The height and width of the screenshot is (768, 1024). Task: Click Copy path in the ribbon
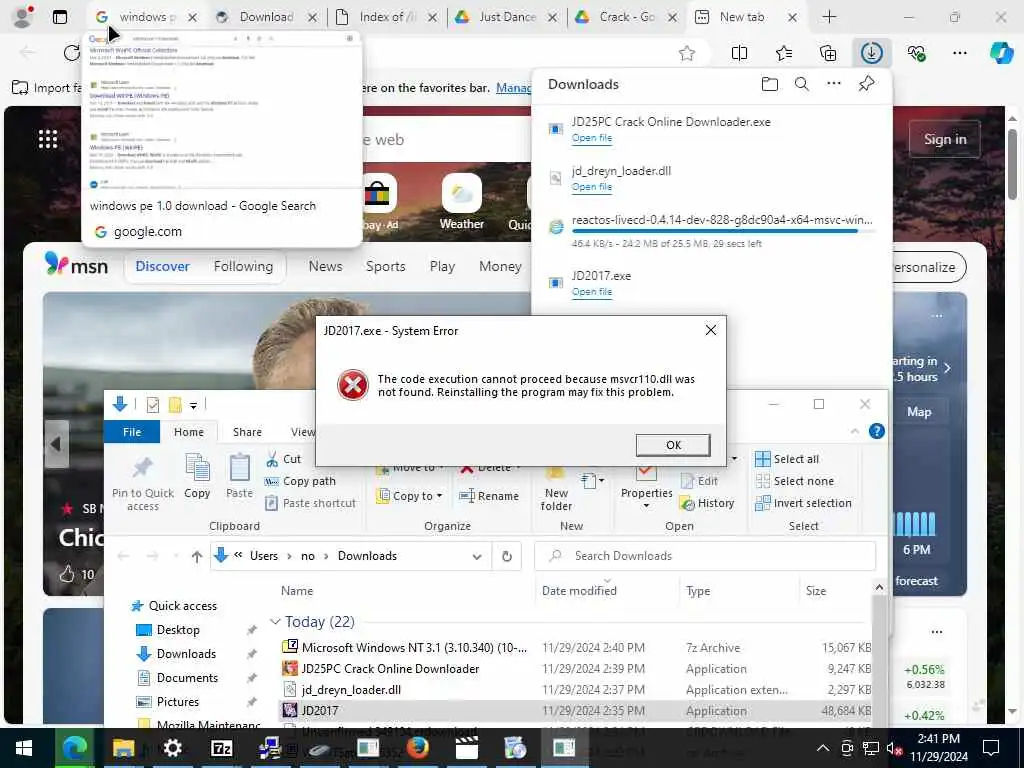300,481
